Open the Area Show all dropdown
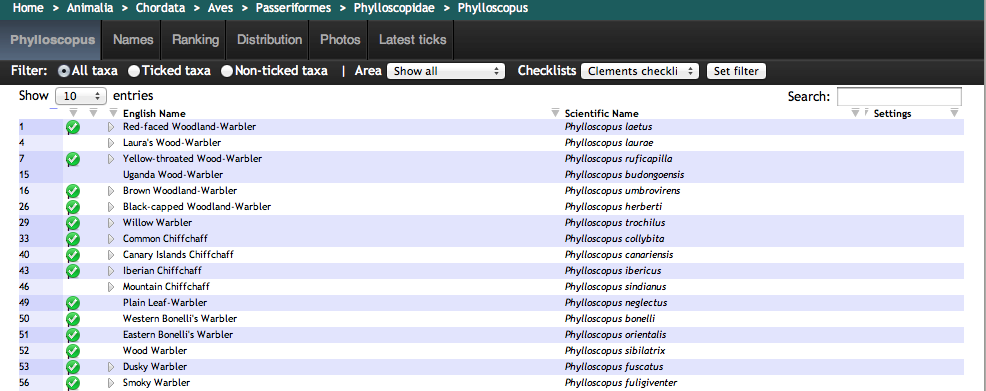Viewport: 986px width, 391px height. tap(446, 71)
